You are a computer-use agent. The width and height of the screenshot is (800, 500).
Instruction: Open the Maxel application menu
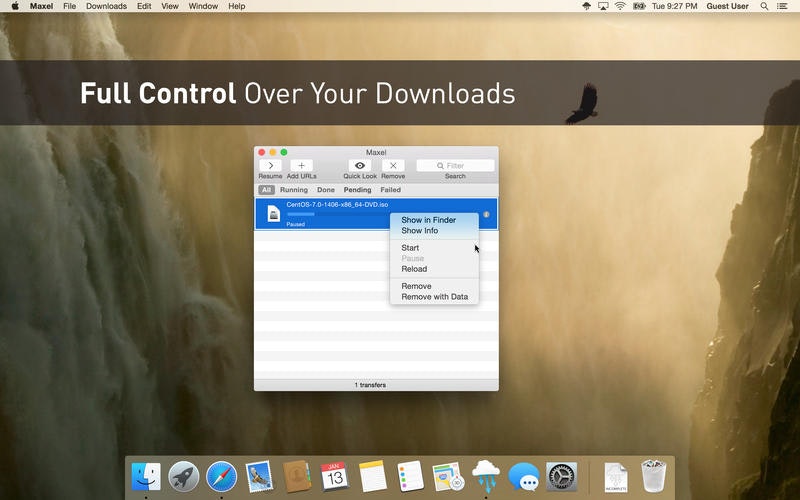point(41,6)
